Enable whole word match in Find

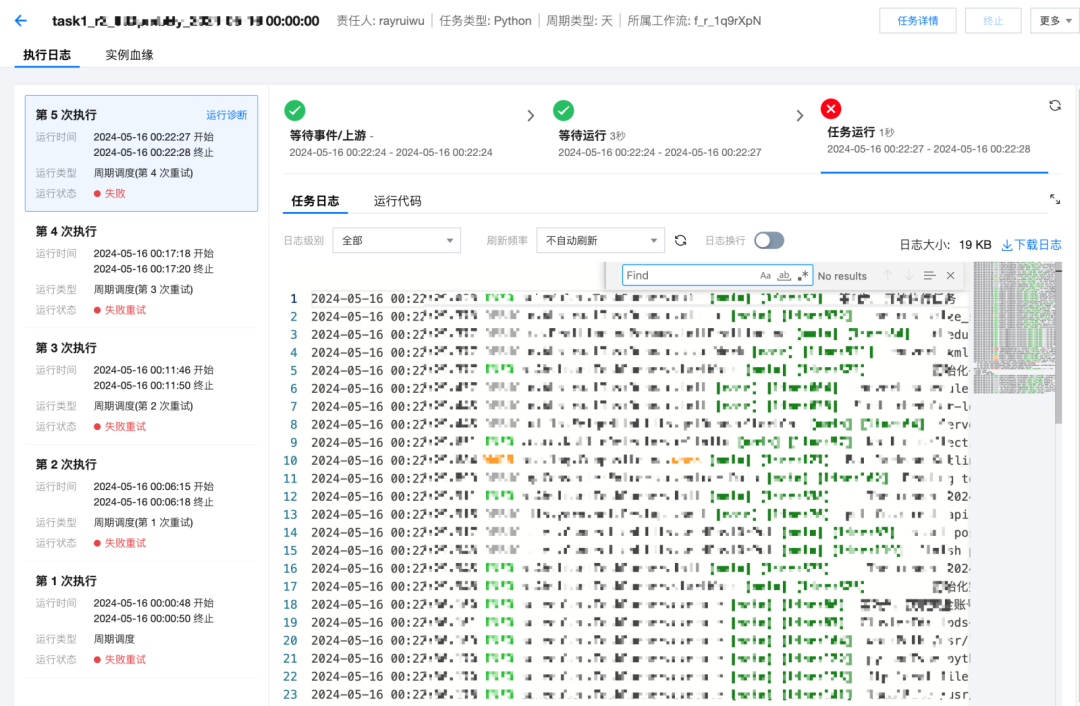pyautogui.click(x=784, y=276)
